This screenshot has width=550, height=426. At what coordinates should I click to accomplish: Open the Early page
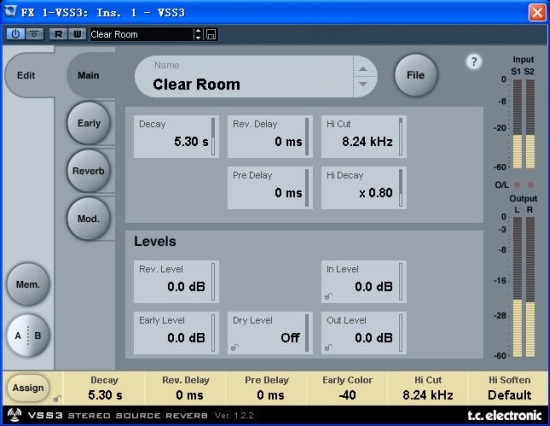[x=88, y=123]
